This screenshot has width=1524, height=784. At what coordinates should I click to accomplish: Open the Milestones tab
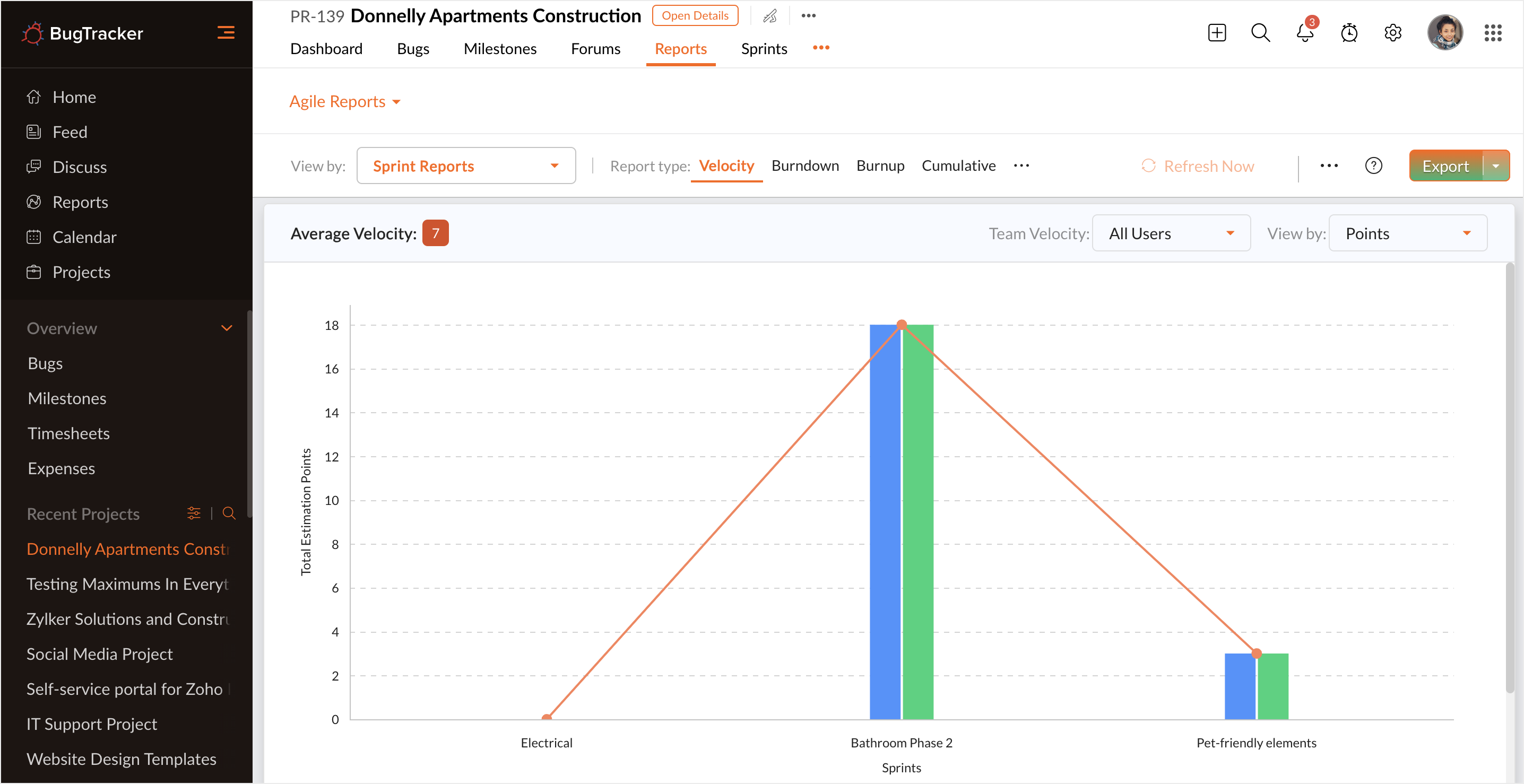pyautogui.click(x=500, y=49)
